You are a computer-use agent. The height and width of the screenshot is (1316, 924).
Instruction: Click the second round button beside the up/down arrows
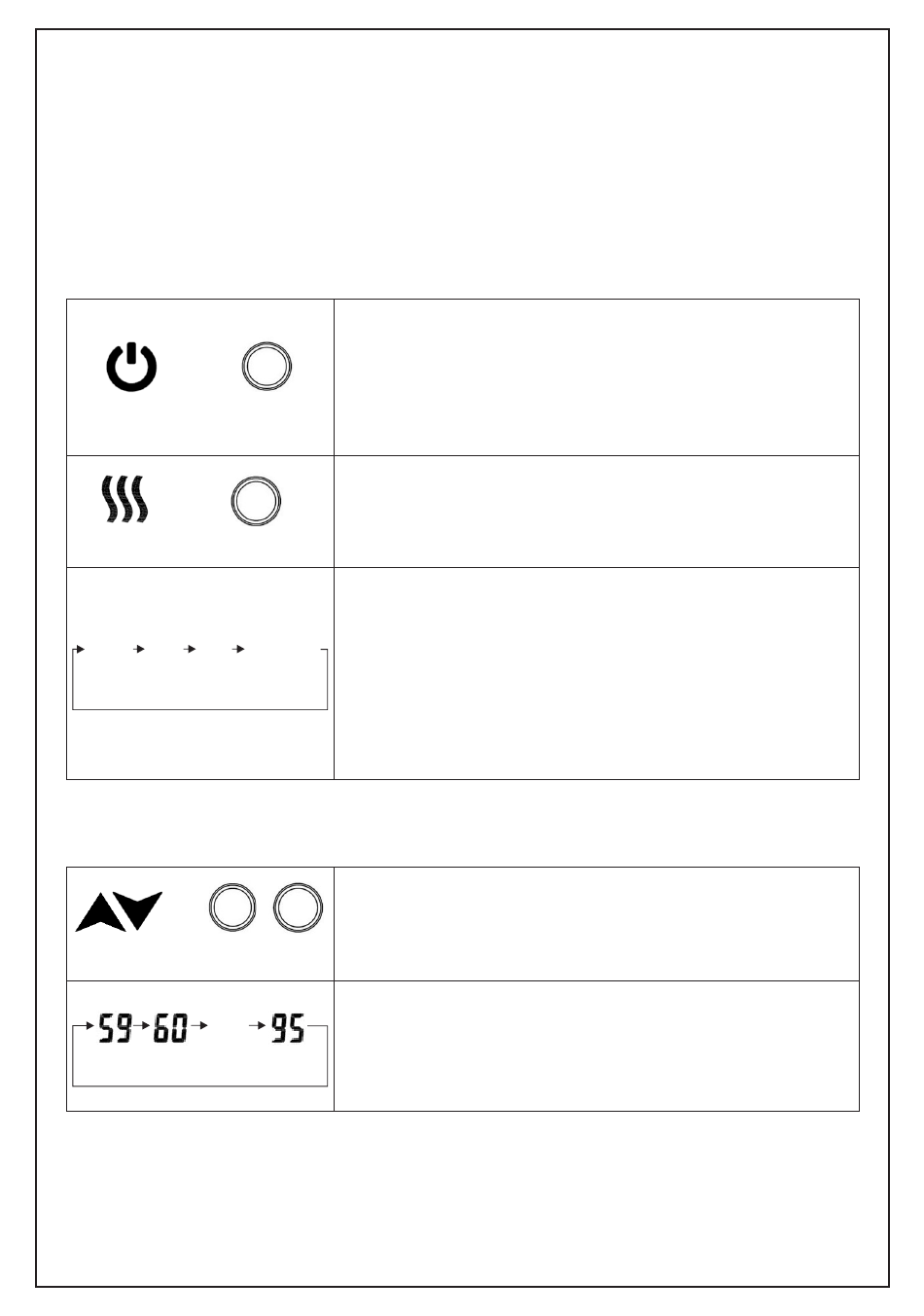pyautogui.click(x=298, y=909)
